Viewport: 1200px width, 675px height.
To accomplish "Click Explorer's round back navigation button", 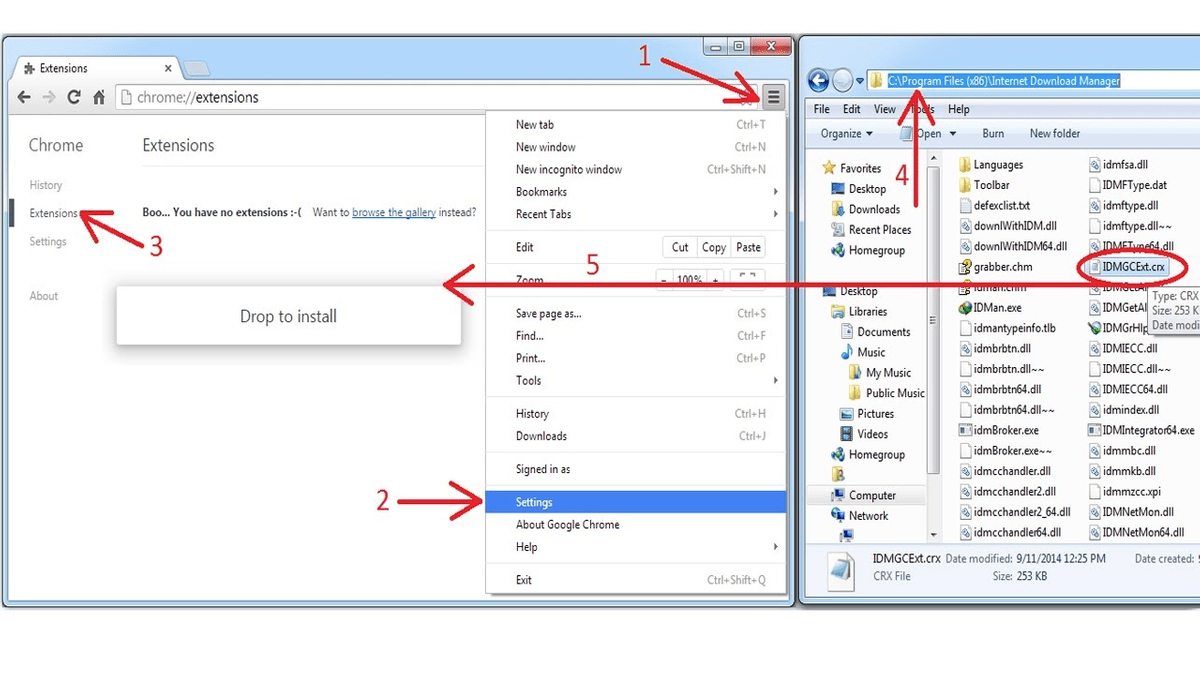I will (x=818, y=81).
